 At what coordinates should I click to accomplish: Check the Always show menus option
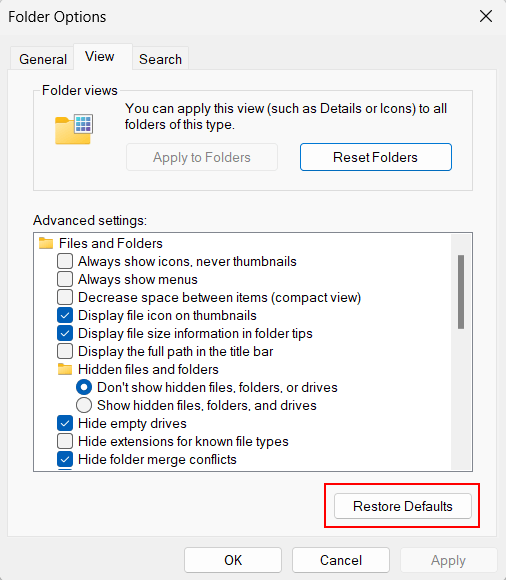point(65,279)
